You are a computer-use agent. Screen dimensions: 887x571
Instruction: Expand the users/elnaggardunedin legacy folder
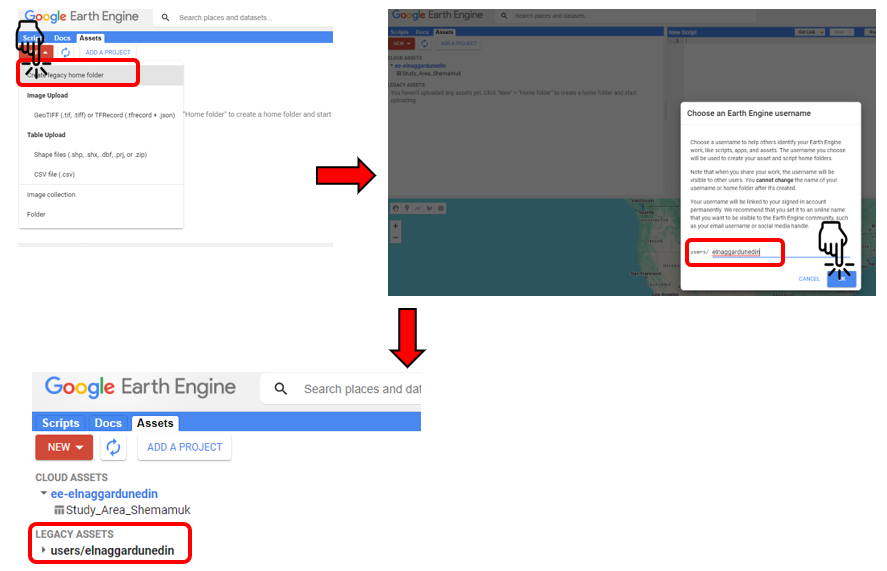point(44,549)
